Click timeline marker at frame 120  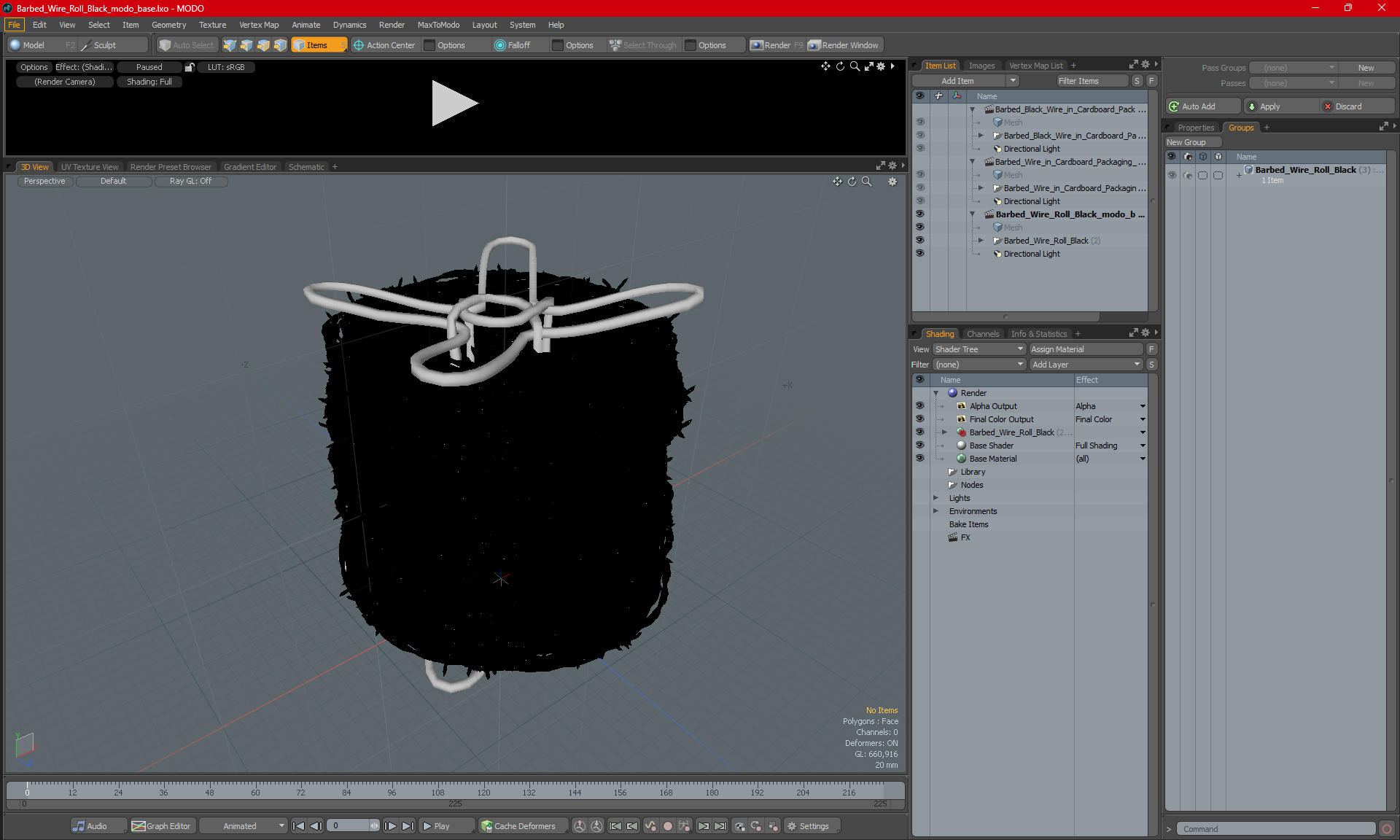(x=483, y=792)
